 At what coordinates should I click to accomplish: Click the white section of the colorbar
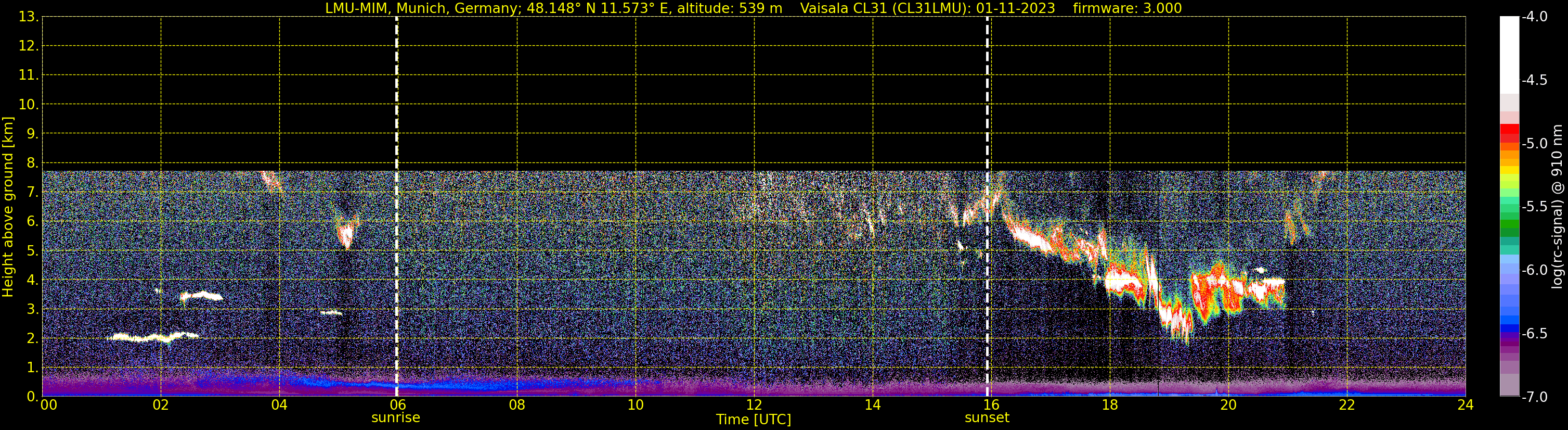point(1509,55)
